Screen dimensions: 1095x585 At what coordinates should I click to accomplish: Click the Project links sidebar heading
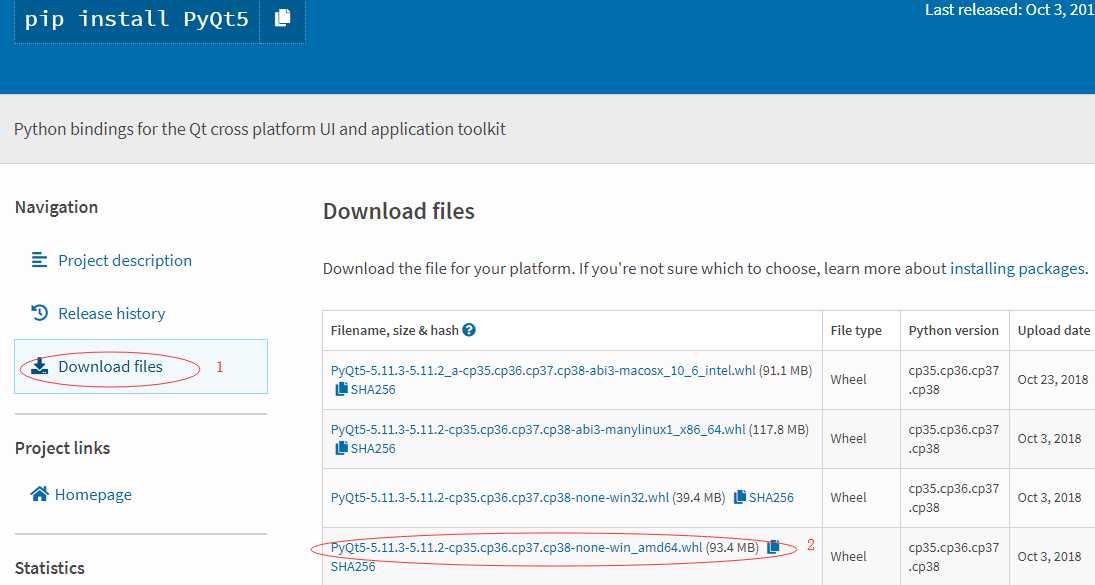tap(63, 448)
